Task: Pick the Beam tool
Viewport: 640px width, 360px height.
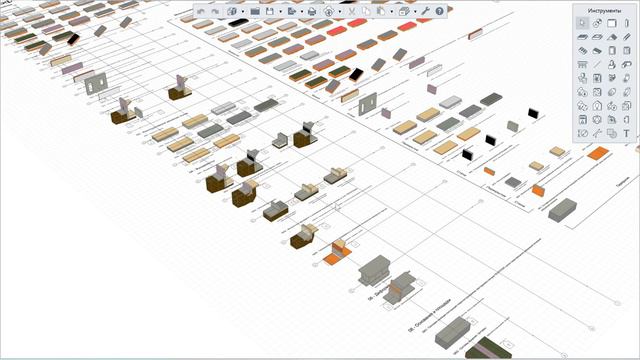Action: tap(627, 37)
